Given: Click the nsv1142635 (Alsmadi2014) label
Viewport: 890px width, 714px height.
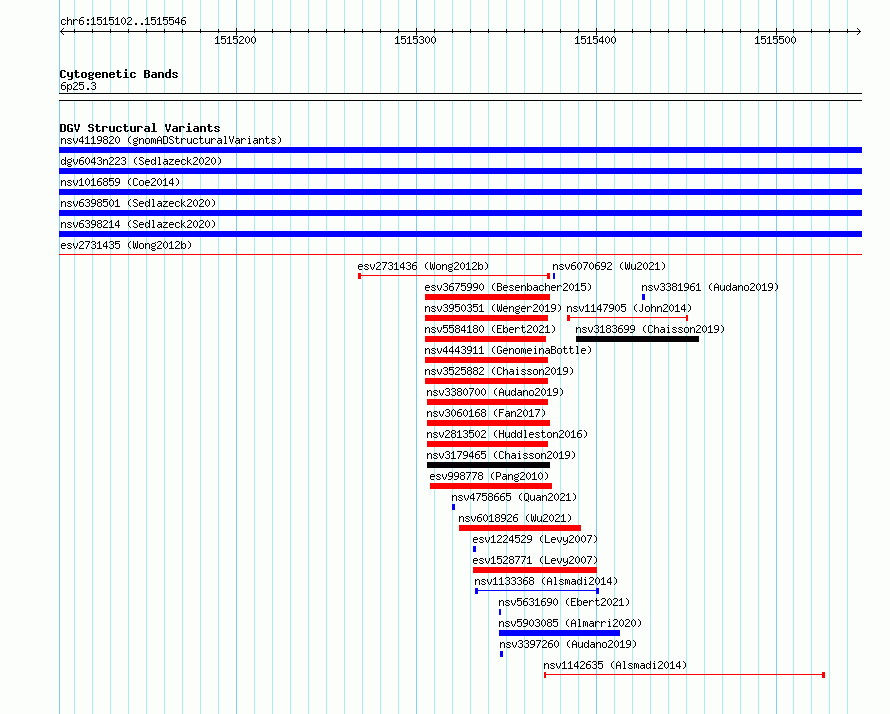Looking at the screenshot, I should tap(615, 665).
